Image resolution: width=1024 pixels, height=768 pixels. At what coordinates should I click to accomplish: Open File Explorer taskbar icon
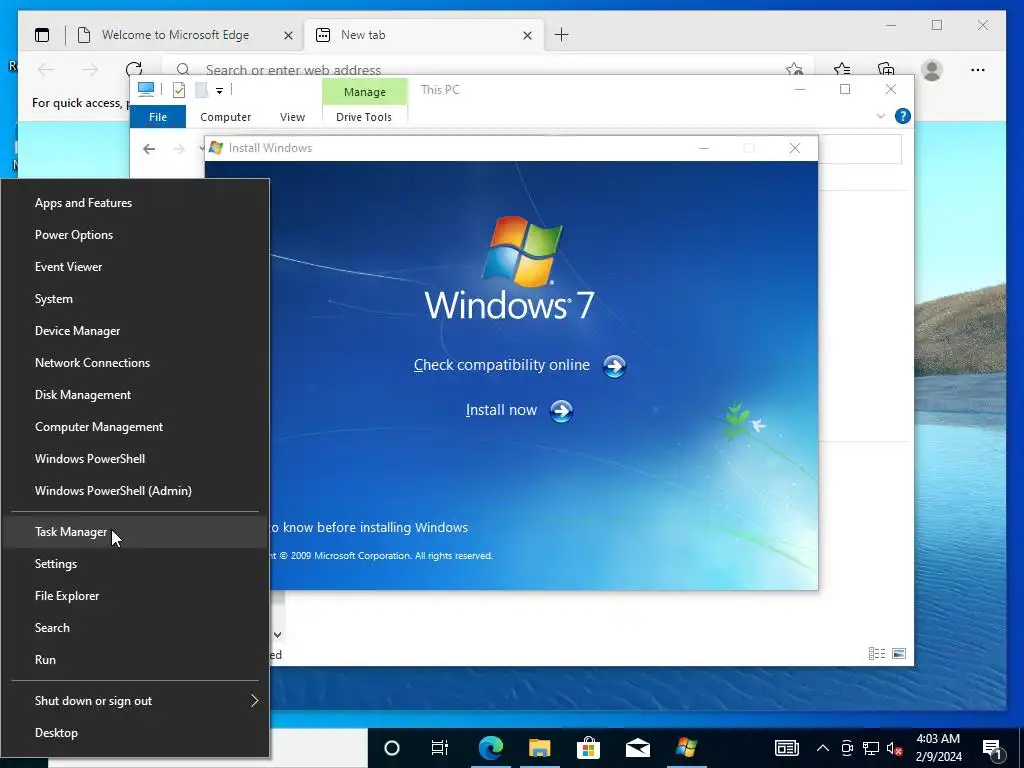[539, 748]
